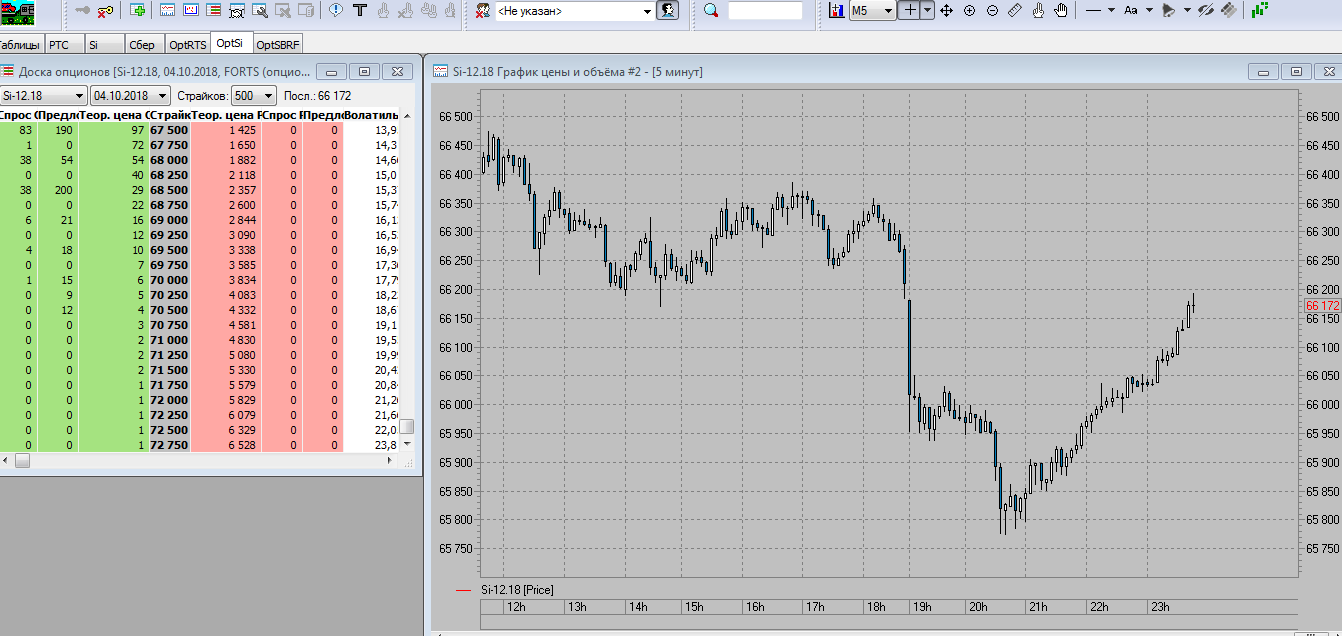
Task: Click the window icon with magnifier
Action: click(259, 10)
